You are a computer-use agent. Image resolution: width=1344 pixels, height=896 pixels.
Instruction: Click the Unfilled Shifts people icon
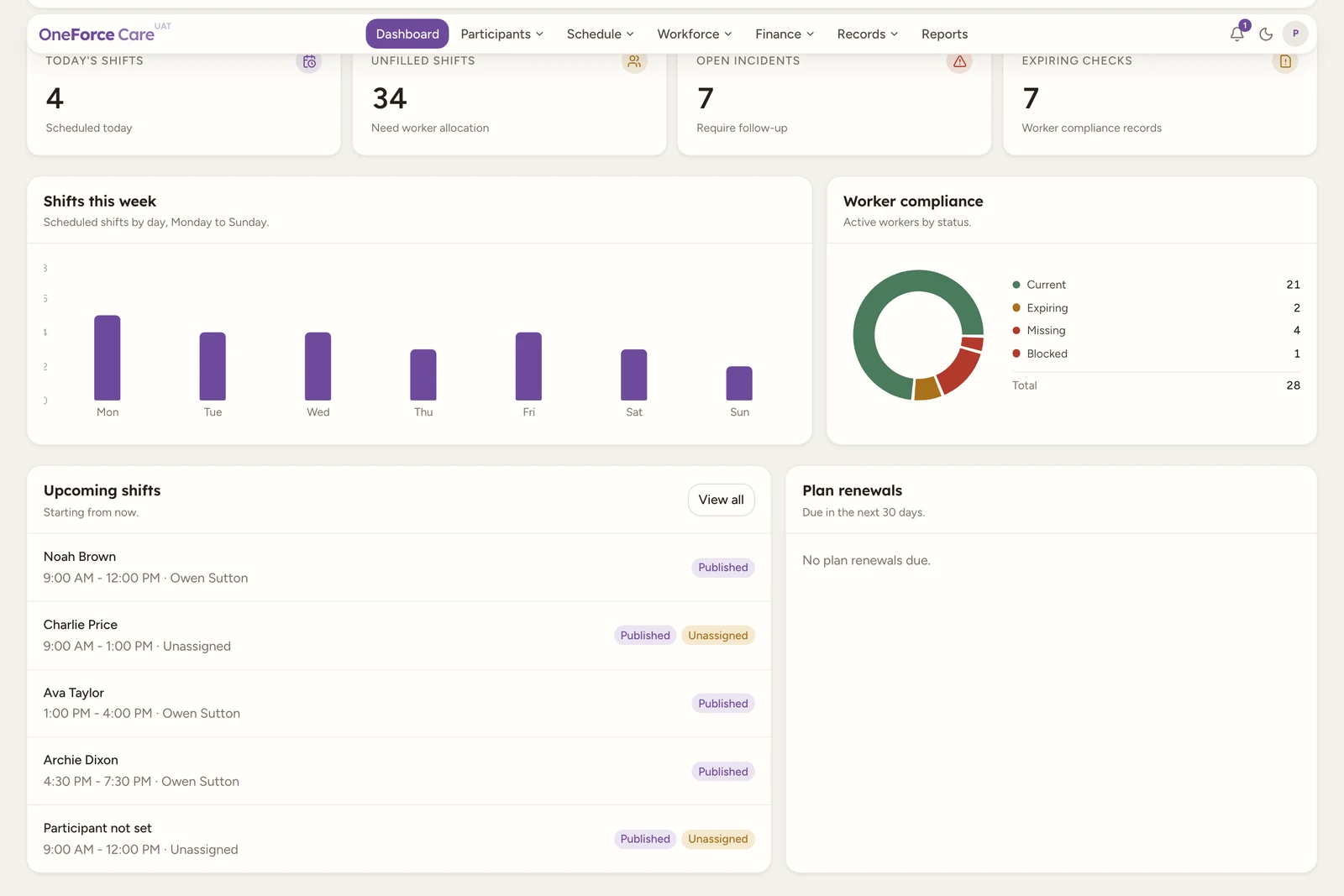pyautogui.click(x=634, y=61)
